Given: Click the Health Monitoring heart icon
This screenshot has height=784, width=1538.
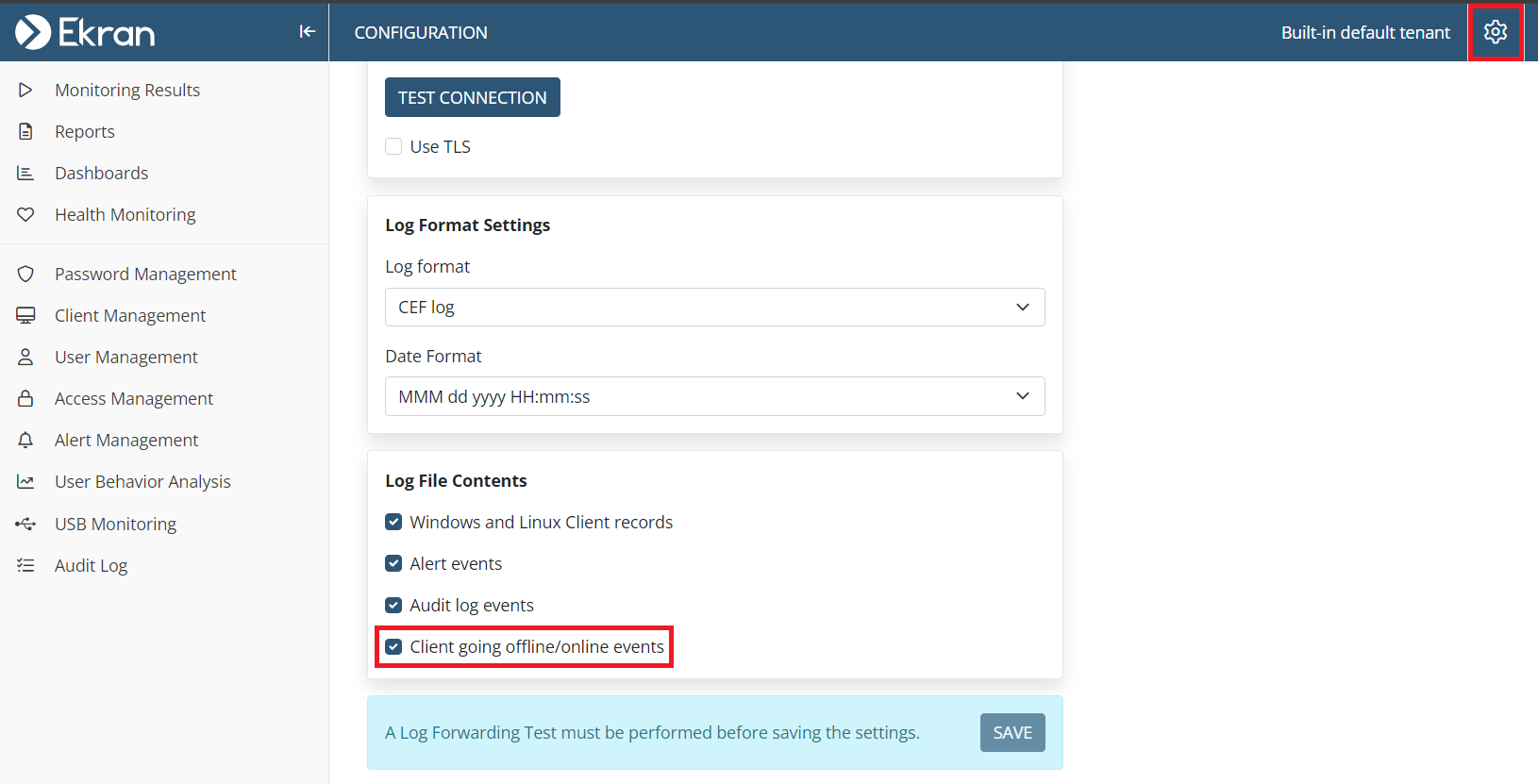Looking at the screenshot, I should pos(25,215).
